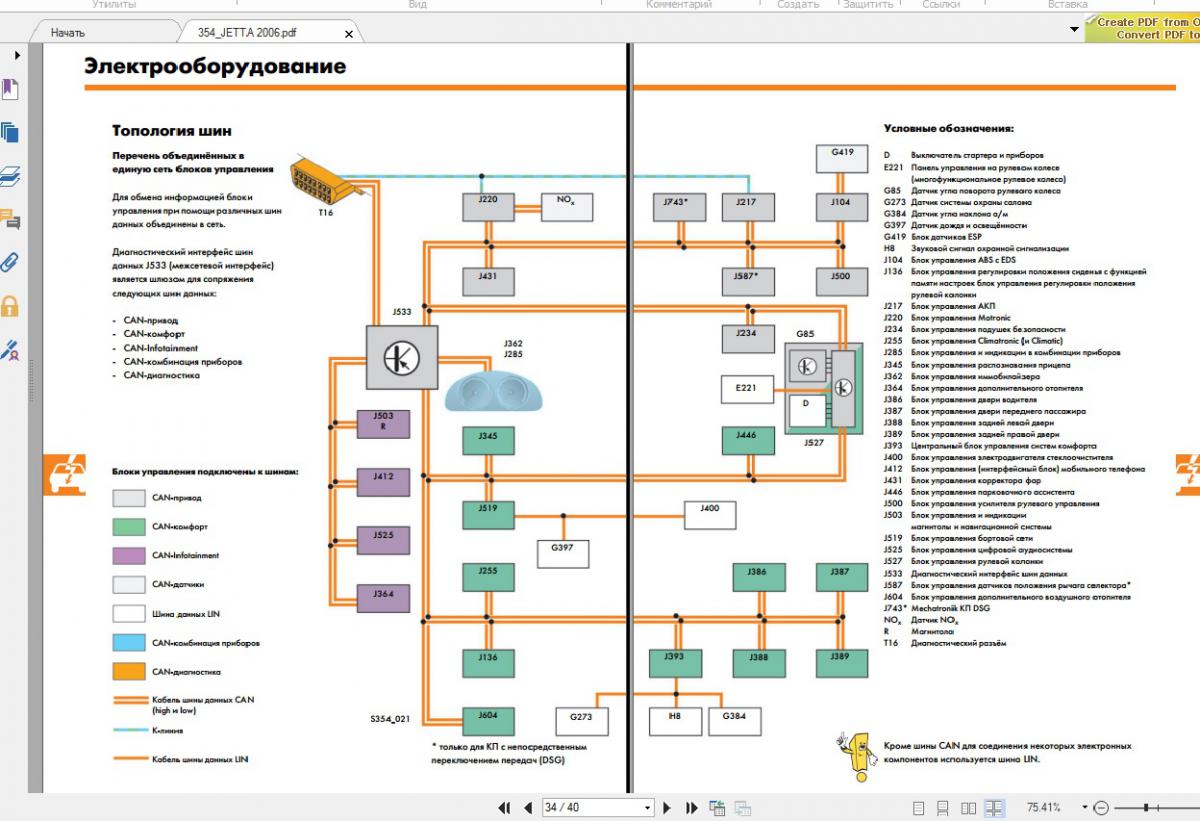Click the E221 block in diagram
This screenshot has width=1200, height=821.
tap(748, 390)
